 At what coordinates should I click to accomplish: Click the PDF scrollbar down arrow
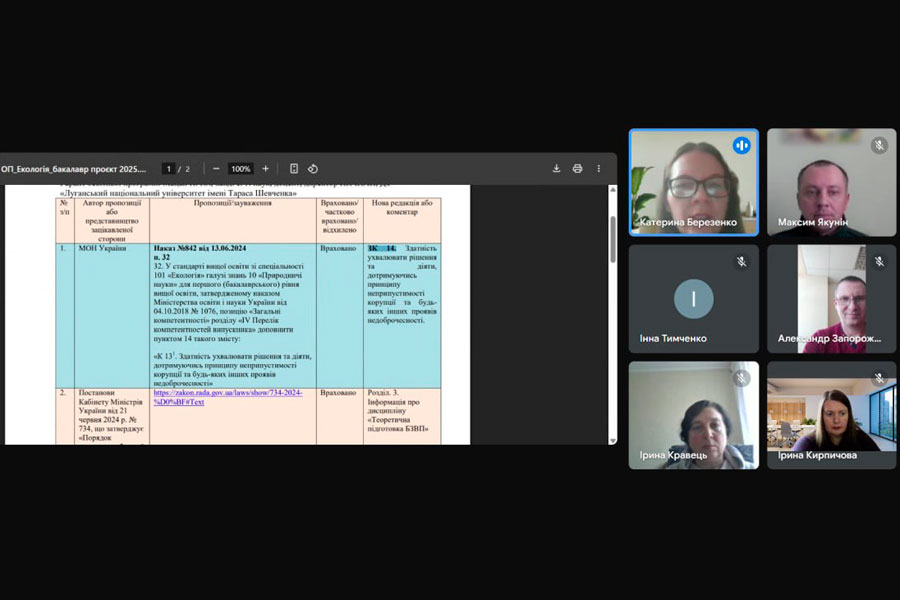(x=612, y=440)
